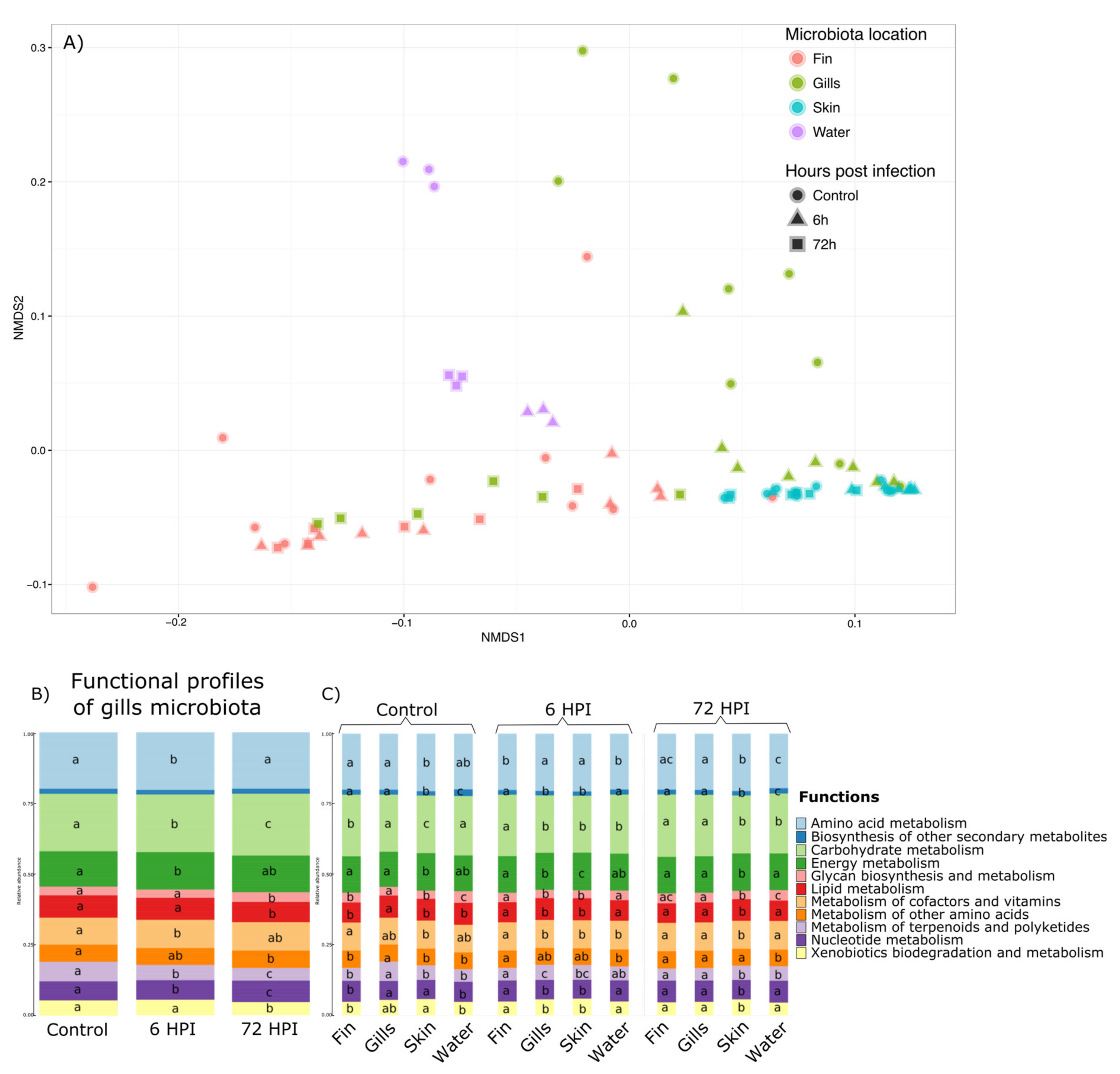Viewport: 1120px width, 1074px height.
Task: Click the Control black circle legend marker
Action: (x=797, y=195)
